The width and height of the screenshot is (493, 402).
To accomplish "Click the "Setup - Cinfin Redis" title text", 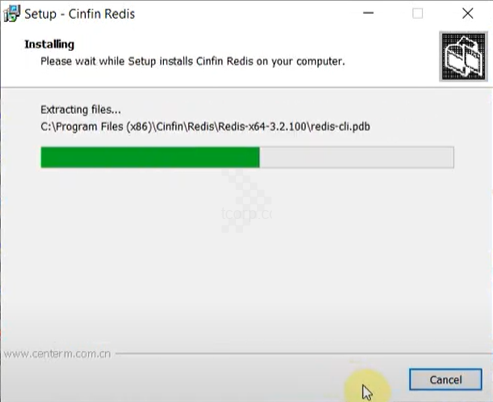I will (x=80, y=14).
